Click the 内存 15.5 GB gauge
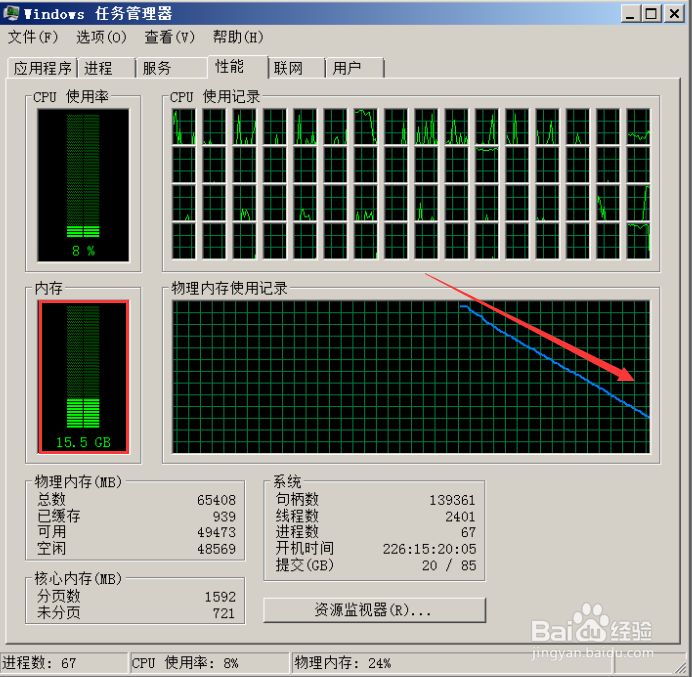 (x=83, y=377)
